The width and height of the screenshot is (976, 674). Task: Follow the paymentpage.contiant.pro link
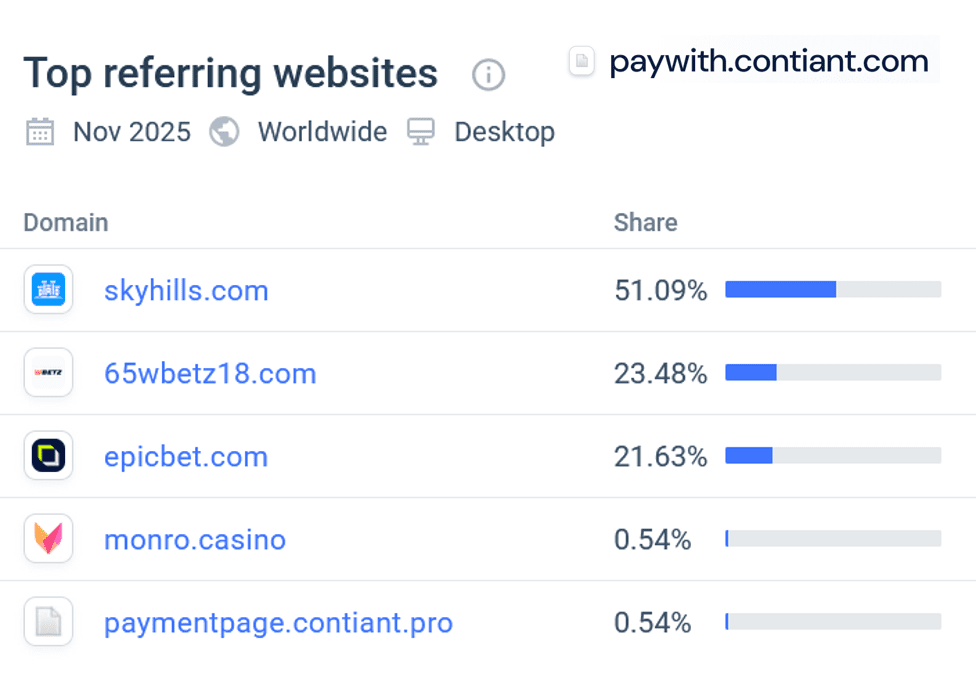[278, 623]
